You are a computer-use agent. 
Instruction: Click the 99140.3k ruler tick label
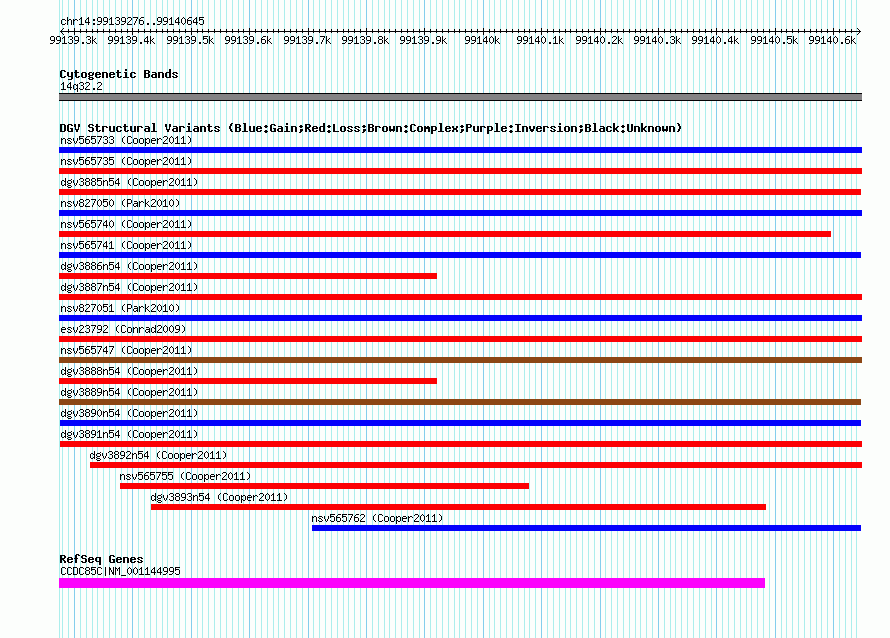click(x=657, y=40)
